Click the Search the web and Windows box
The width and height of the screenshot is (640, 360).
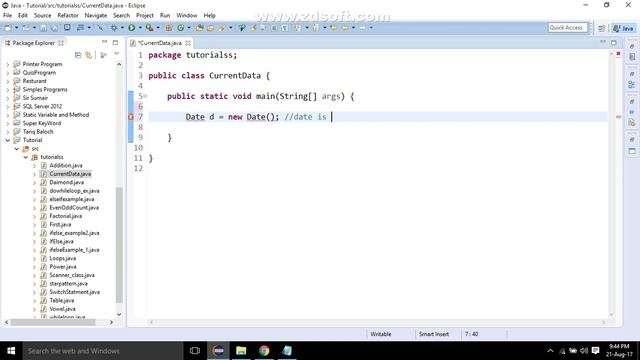pos(103,351)
